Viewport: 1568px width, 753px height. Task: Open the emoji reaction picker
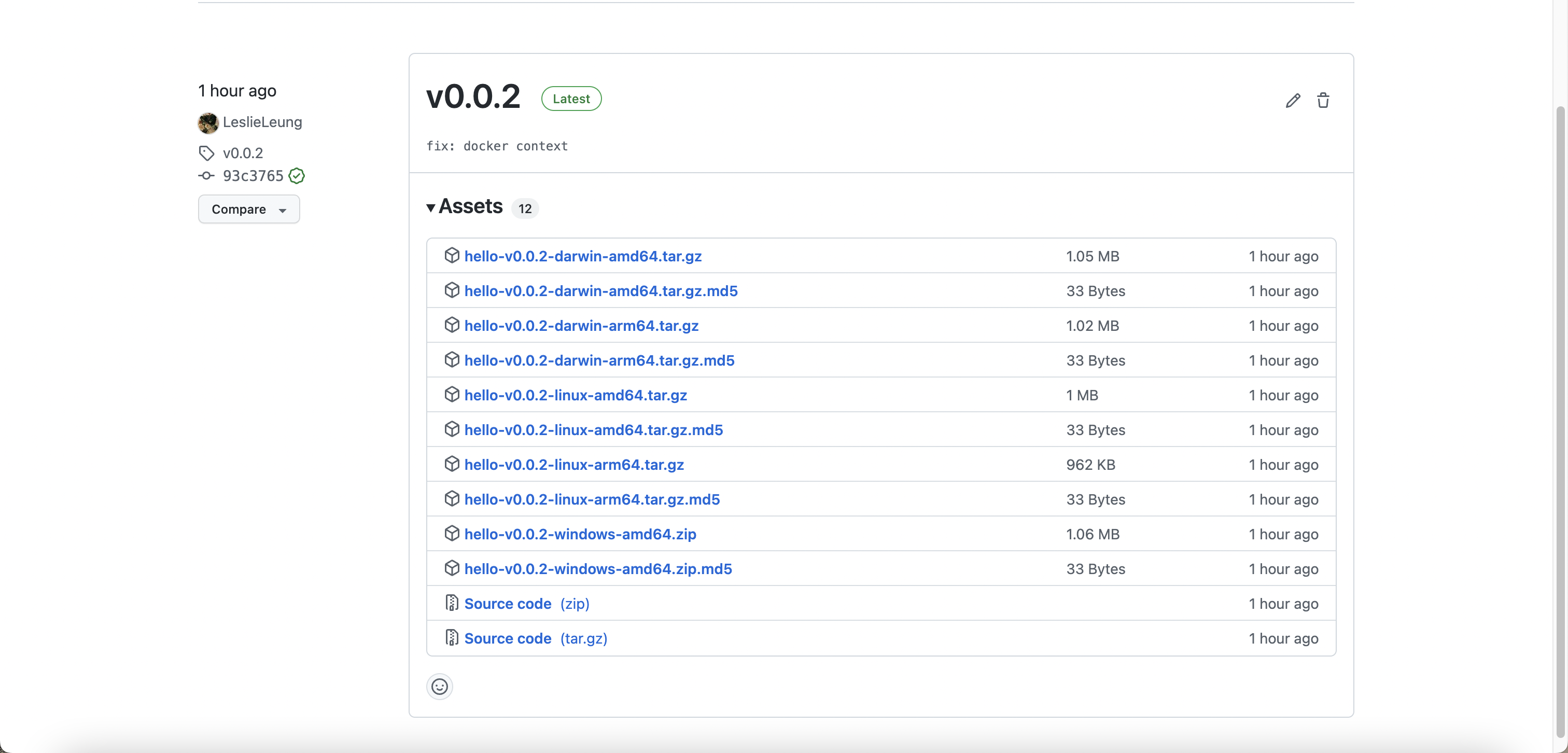pos(440,687)
